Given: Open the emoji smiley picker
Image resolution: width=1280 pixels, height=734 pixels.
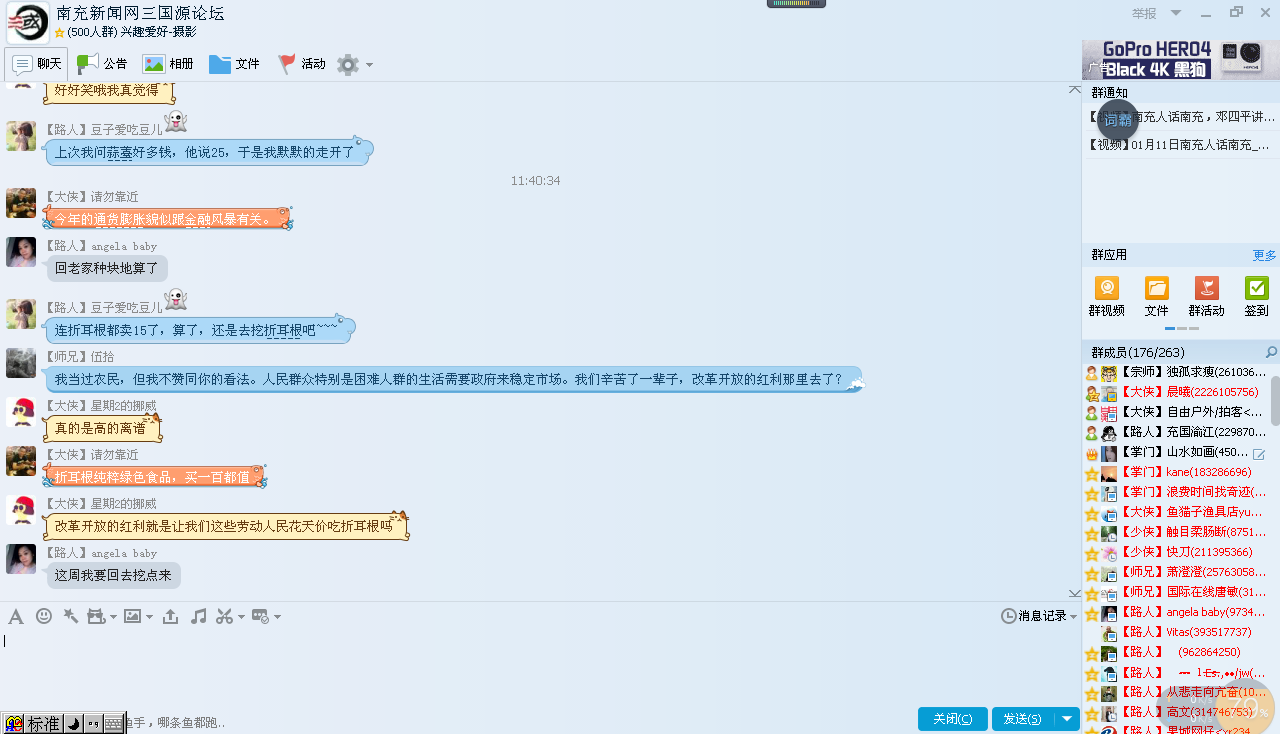Looking at the screenshot, I should [x=44, y=616].
